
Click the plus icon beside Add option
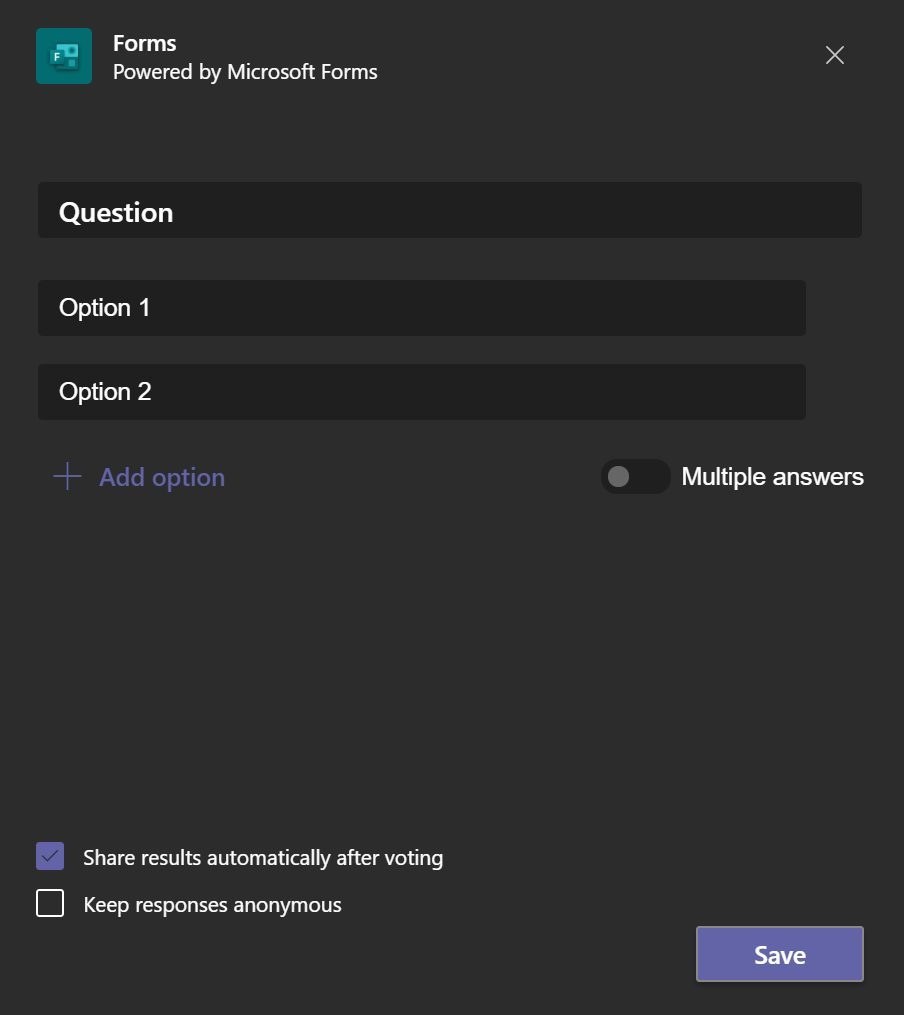[67, 477]
